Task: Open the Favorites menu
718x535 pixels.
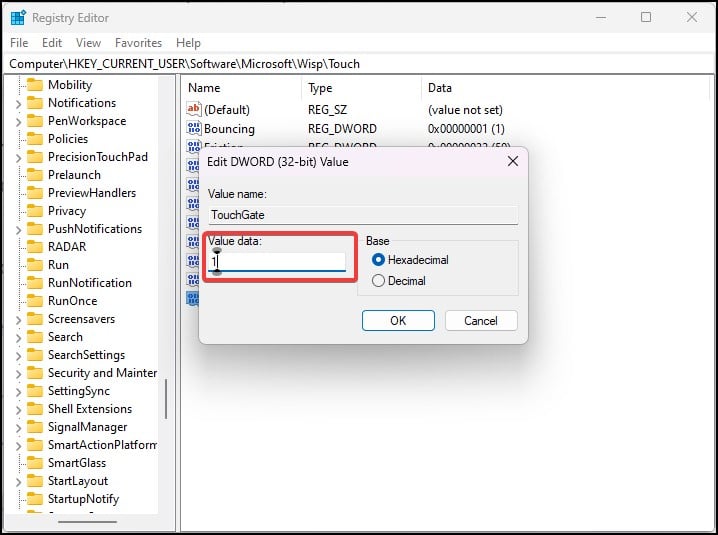Action: coord(138,43)
